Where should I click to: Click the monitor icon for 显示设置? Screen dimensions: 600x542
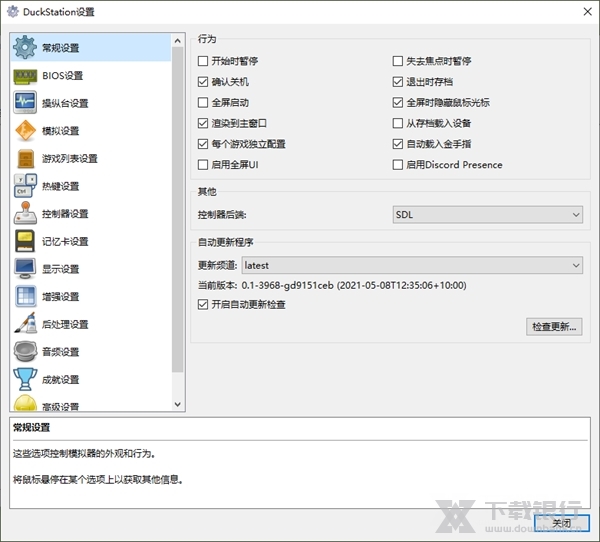(25, 269)
